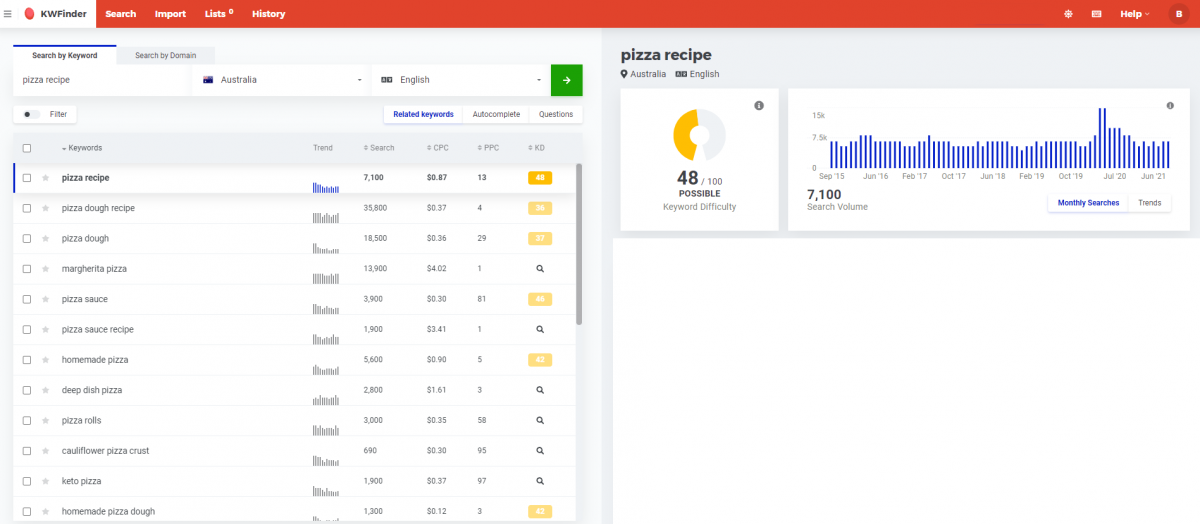Image resolution: width=1200 pixels, height=524 pixels.
Task: Switch chart to Trends view
Action: click(1150, 203)
